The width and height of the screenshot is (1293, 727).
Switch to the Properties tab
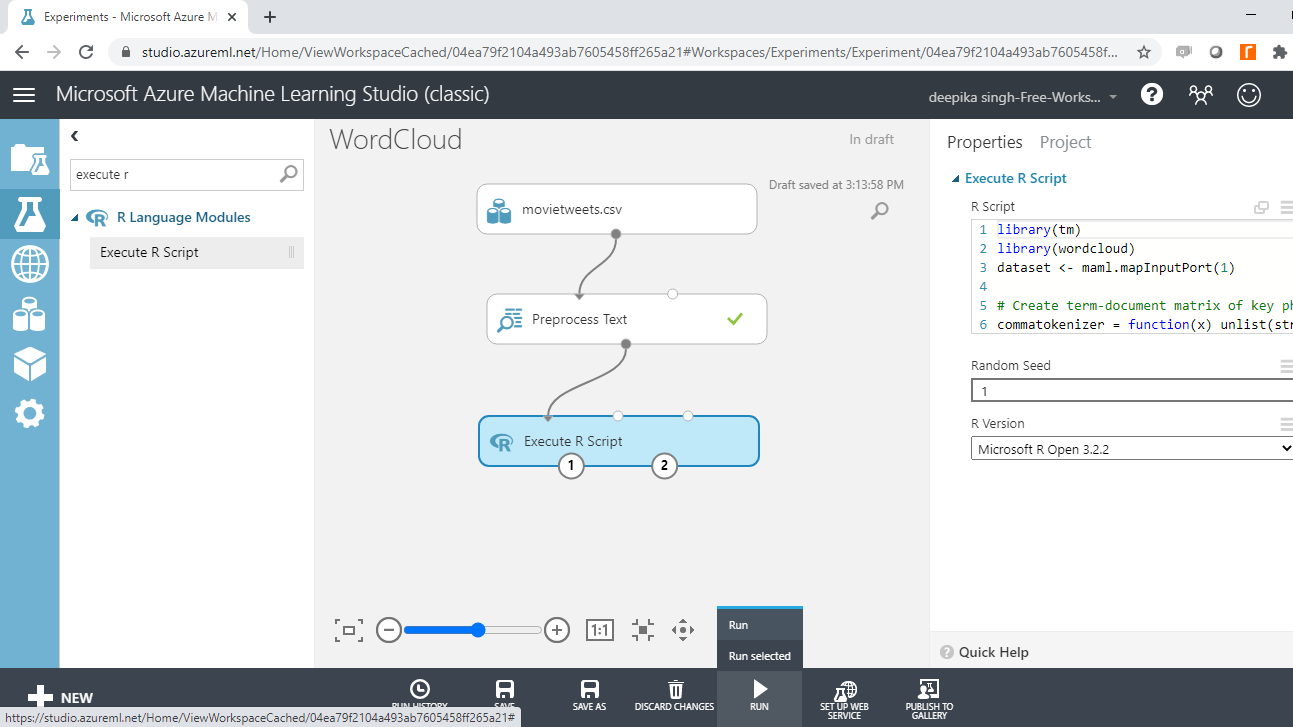point(985,142)
